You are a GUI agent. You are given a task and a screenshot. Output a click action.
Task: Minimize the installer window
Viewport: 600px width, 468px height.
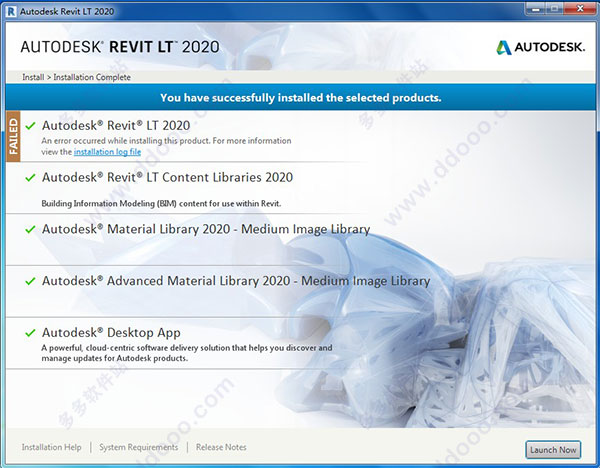[536, 9]
